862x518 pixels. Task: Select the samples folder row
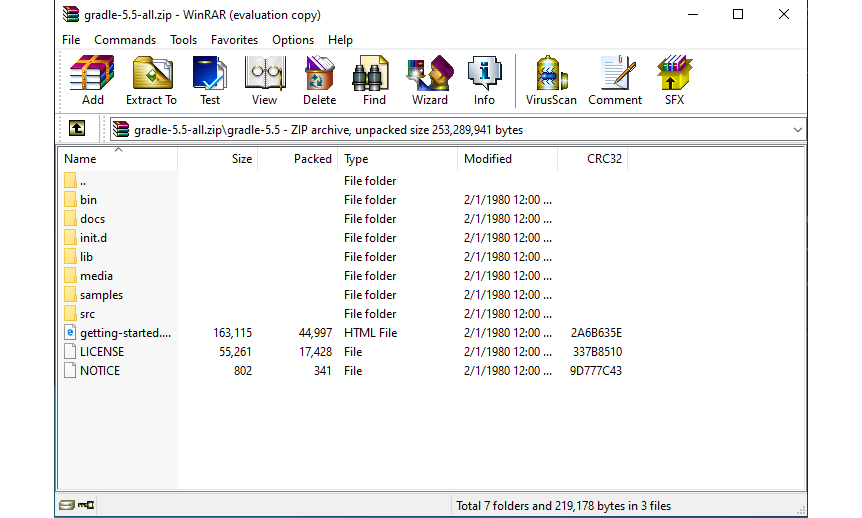[x=343, y=294]
